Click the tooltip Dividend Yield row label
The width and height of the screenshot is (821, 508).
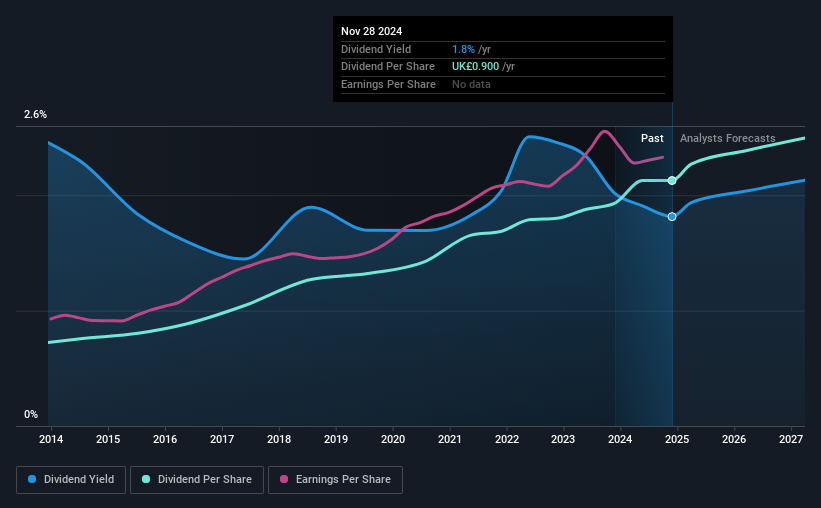pos(376,49)
